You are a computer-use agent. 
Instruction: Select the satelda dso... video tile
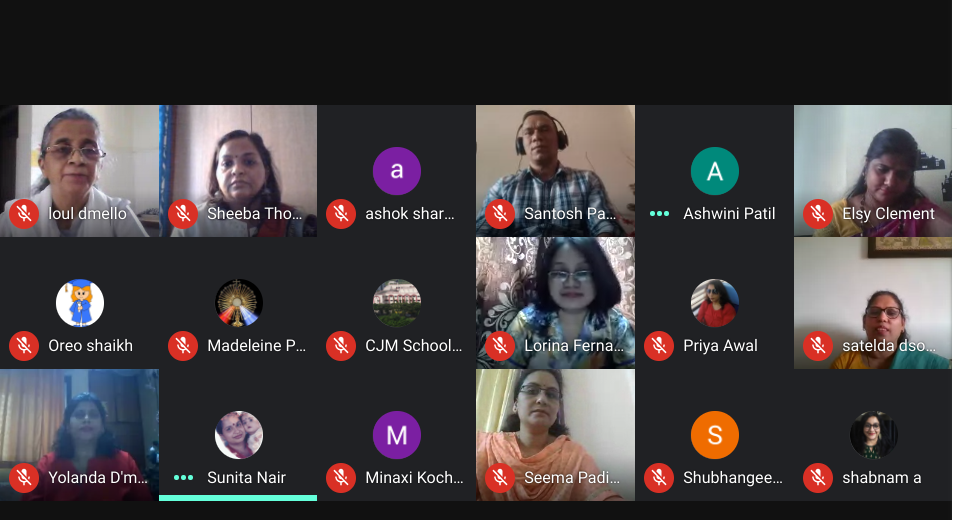point(873,303)
